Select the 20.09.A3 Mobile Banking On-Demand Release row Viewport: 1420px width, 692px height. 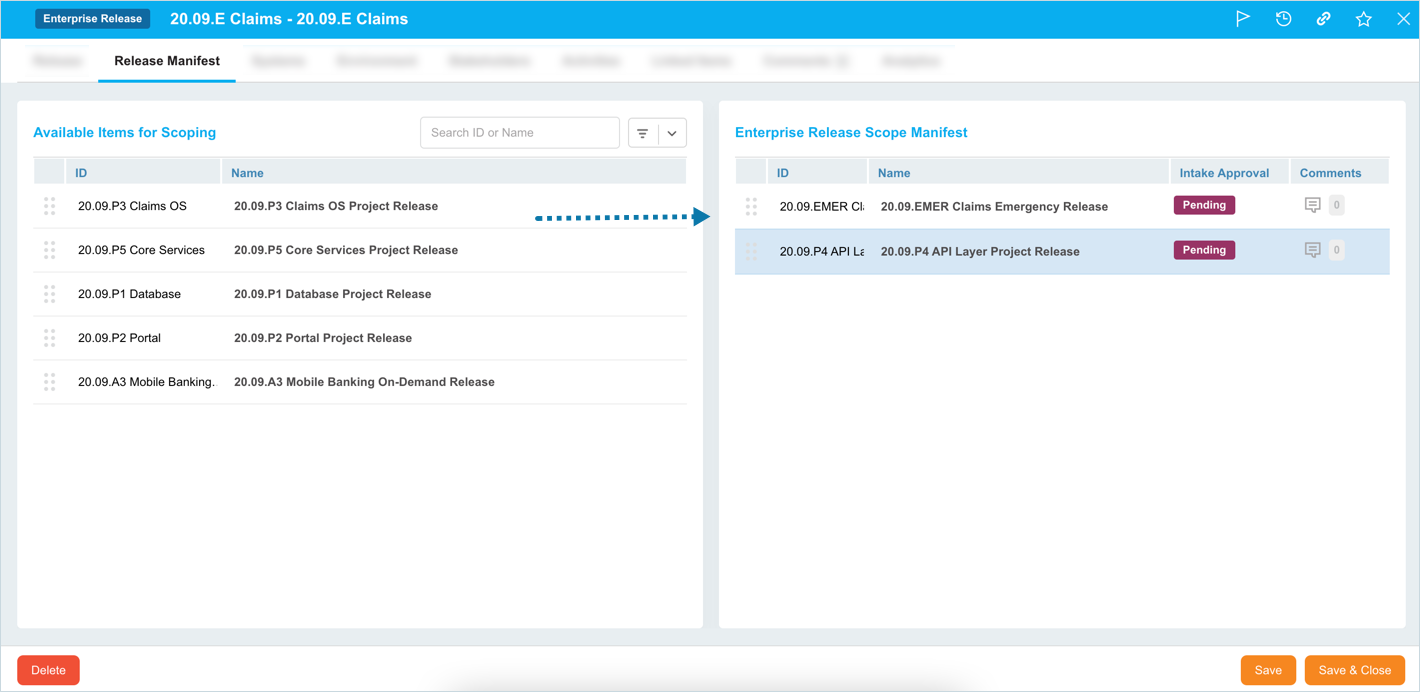(364, 382)
